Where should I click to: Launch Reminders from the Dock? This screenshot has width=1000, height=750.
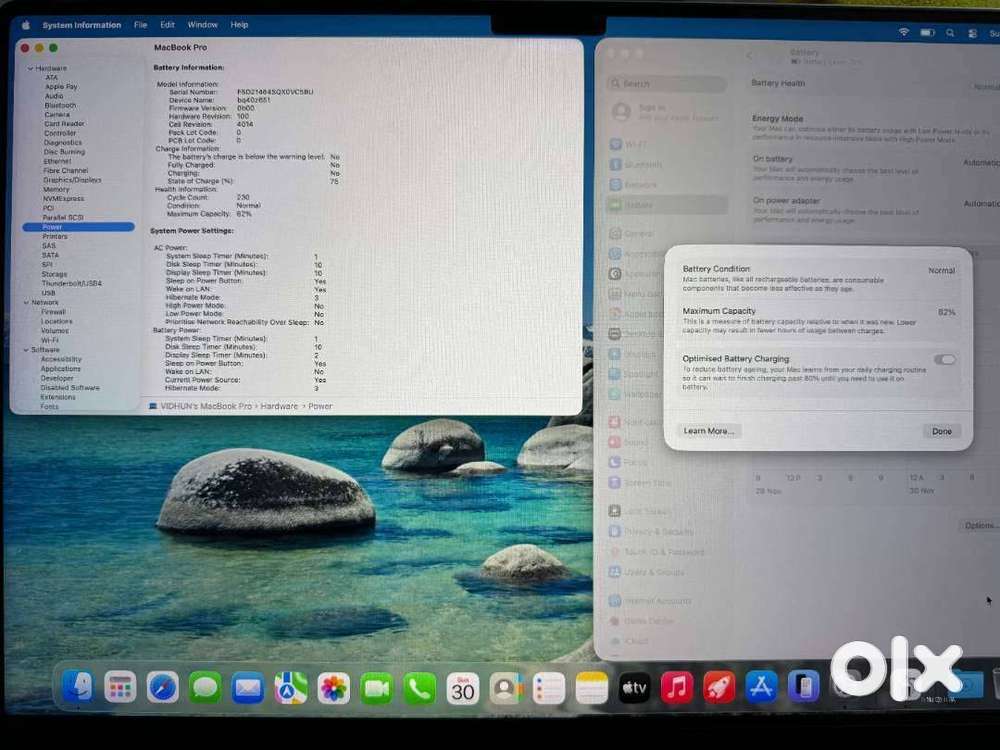coord(548,688)
